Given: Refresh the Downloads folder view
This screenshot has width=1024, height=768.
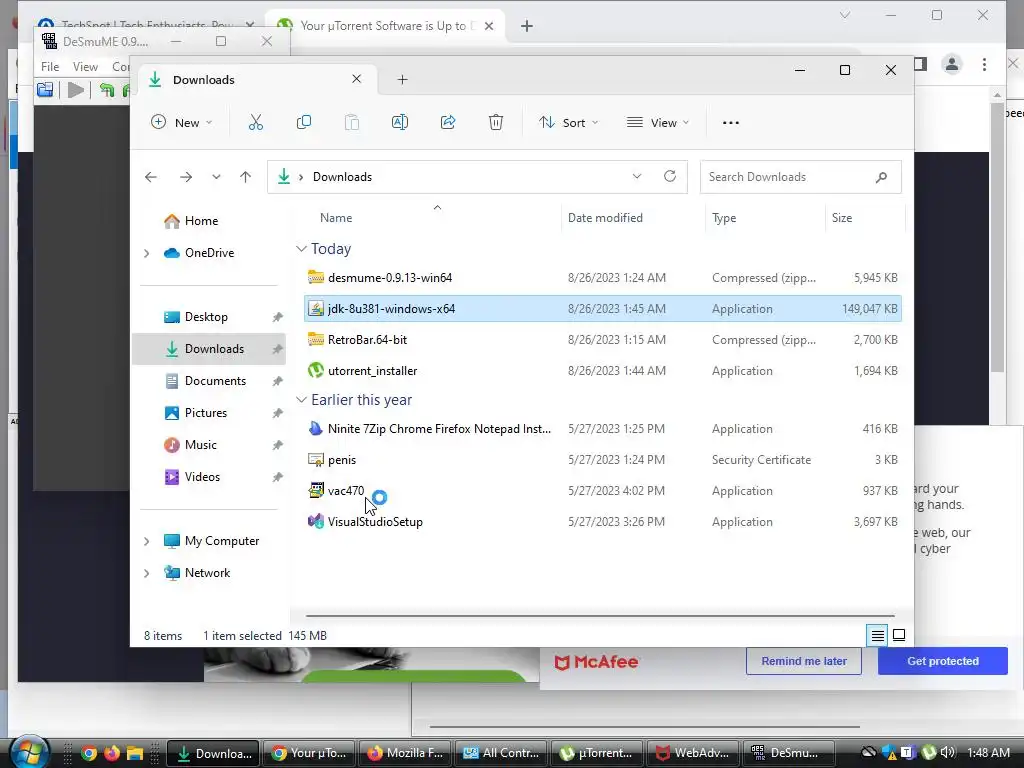Looking at the screenshot, I should tap(669, 176).
